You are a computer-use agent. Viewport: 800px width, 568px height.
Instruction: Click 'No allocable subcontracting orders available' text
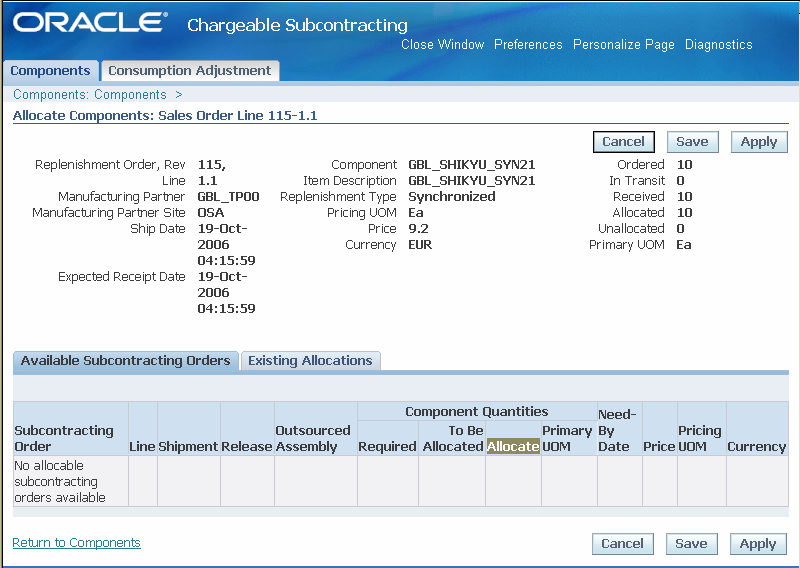click(60, 481)
